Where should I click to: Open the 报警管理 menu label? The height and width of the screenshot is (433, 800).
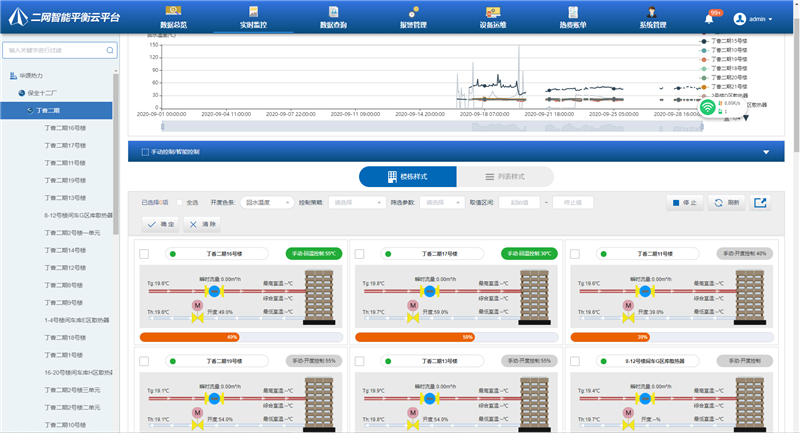click(413, 24)
